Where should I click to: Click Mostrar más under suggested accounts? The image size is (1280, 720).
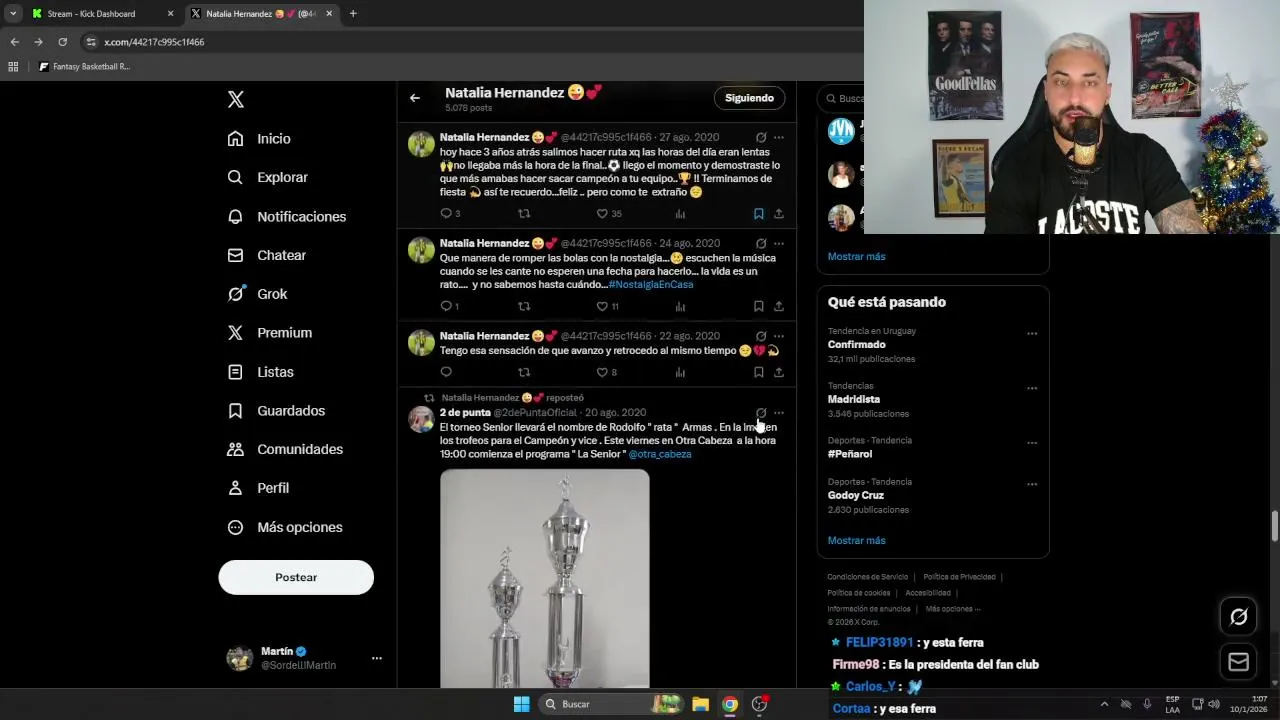pyautogui.click(x=856, y=256)
